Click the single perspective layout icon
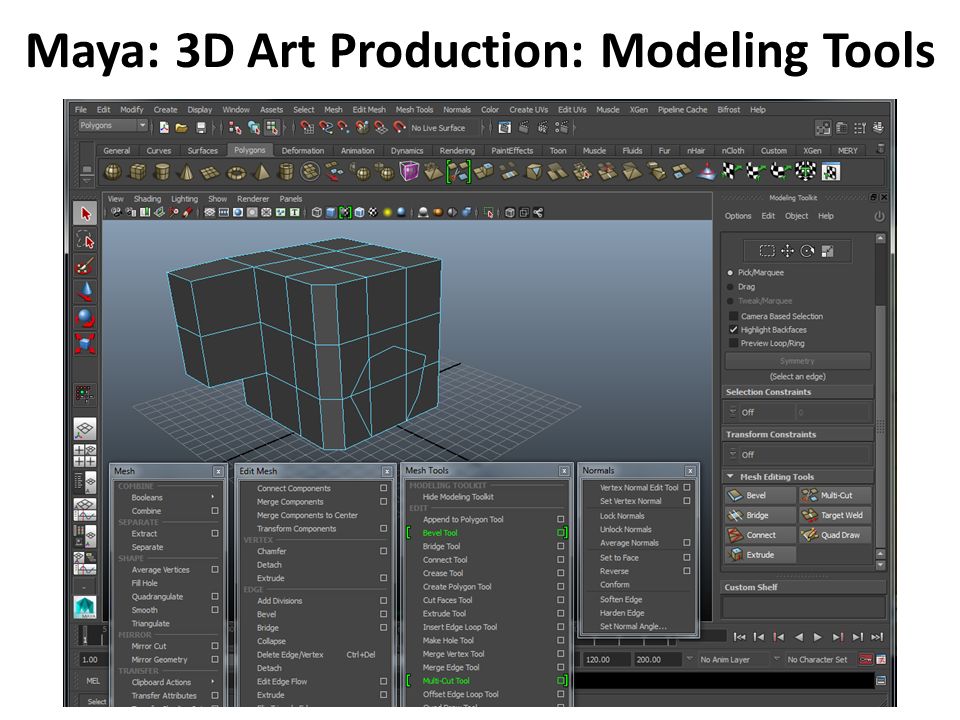 [x=85, y=429]
